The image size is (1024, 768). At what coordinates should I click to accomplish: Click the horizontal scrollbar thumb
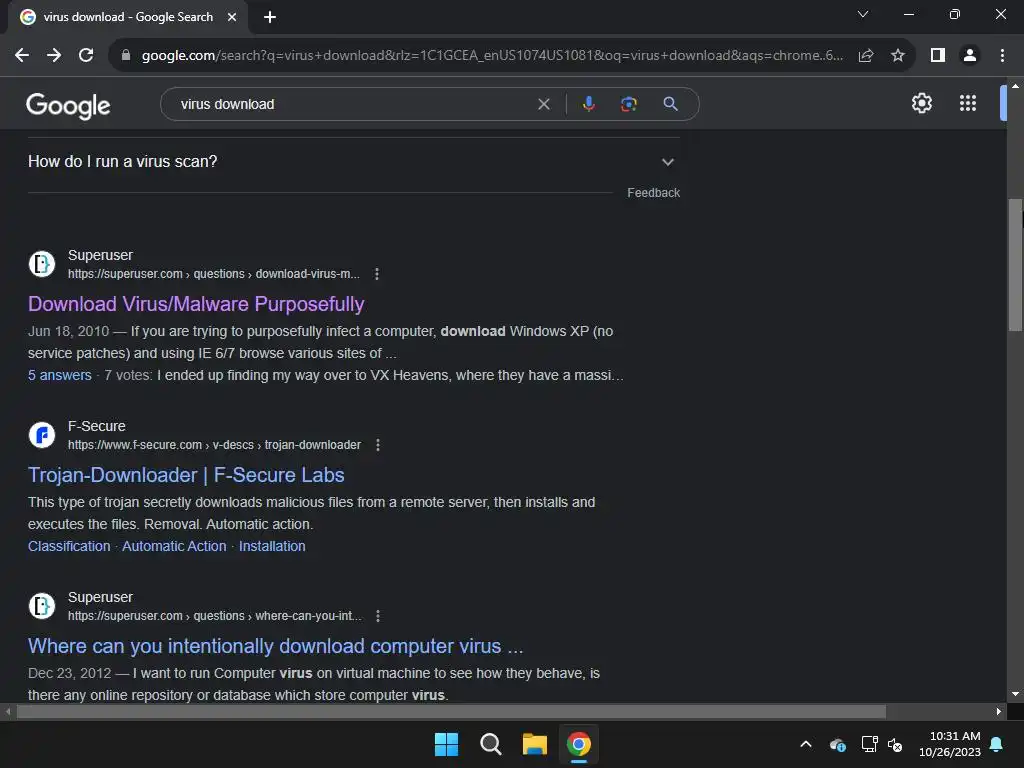click(x=451, y=711)
